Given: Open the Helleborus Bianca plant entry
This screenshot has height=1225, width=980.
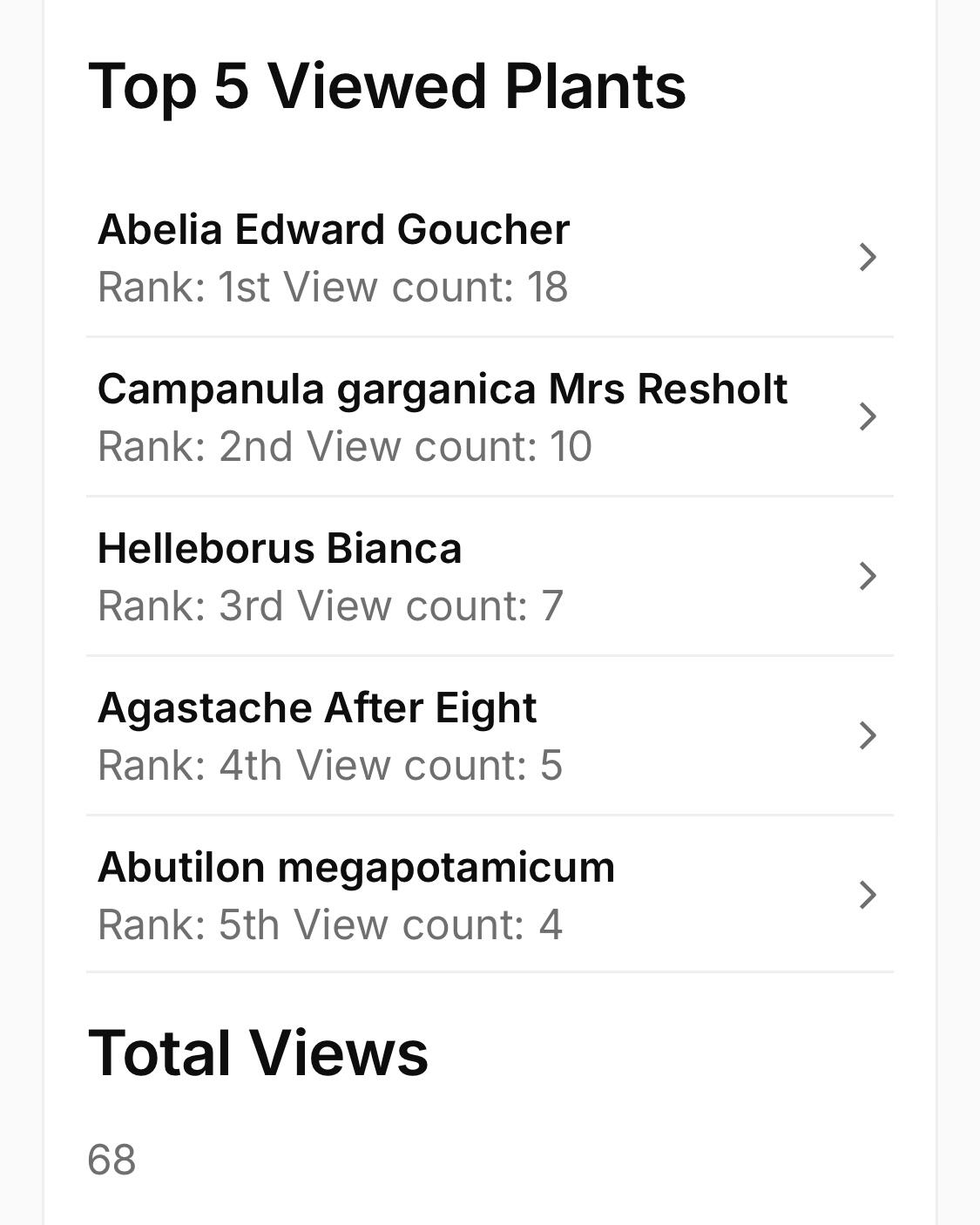Looking at the screenshot, I should [279, 549].
